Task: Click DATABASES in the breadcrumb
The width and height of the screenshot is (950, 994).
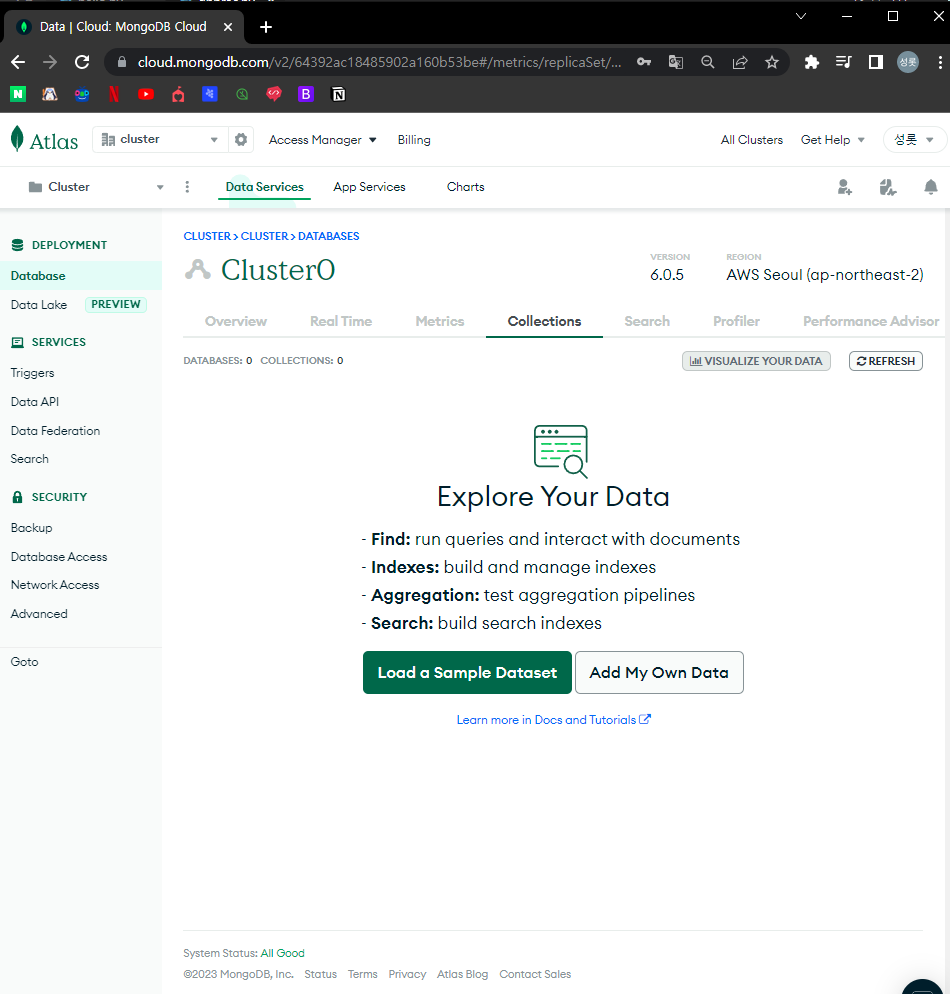Action: pyautogui.click(x=328, y=236)
